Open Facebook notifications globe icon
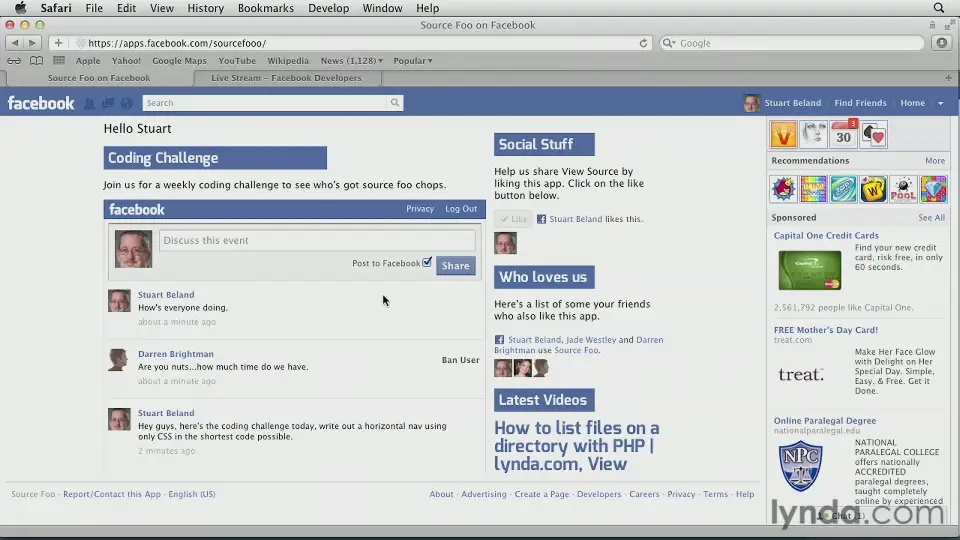The height and width of the screenshot is (540, 960). [x=126, y=103]
